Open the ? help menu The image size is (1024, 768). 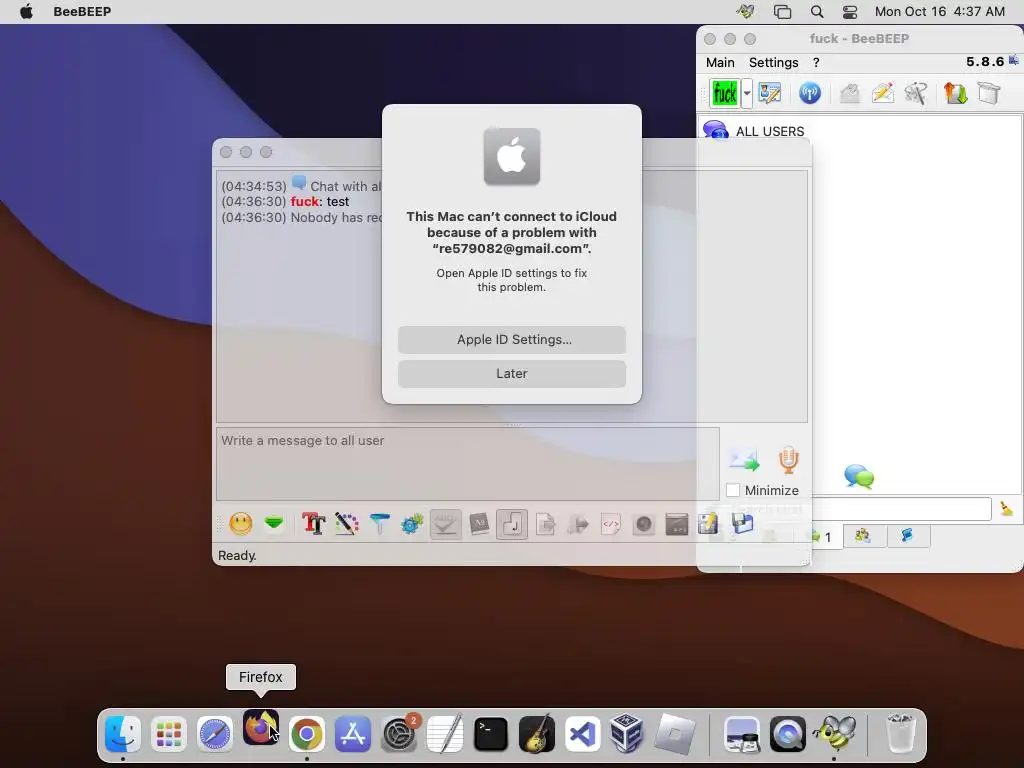(816, 63)
